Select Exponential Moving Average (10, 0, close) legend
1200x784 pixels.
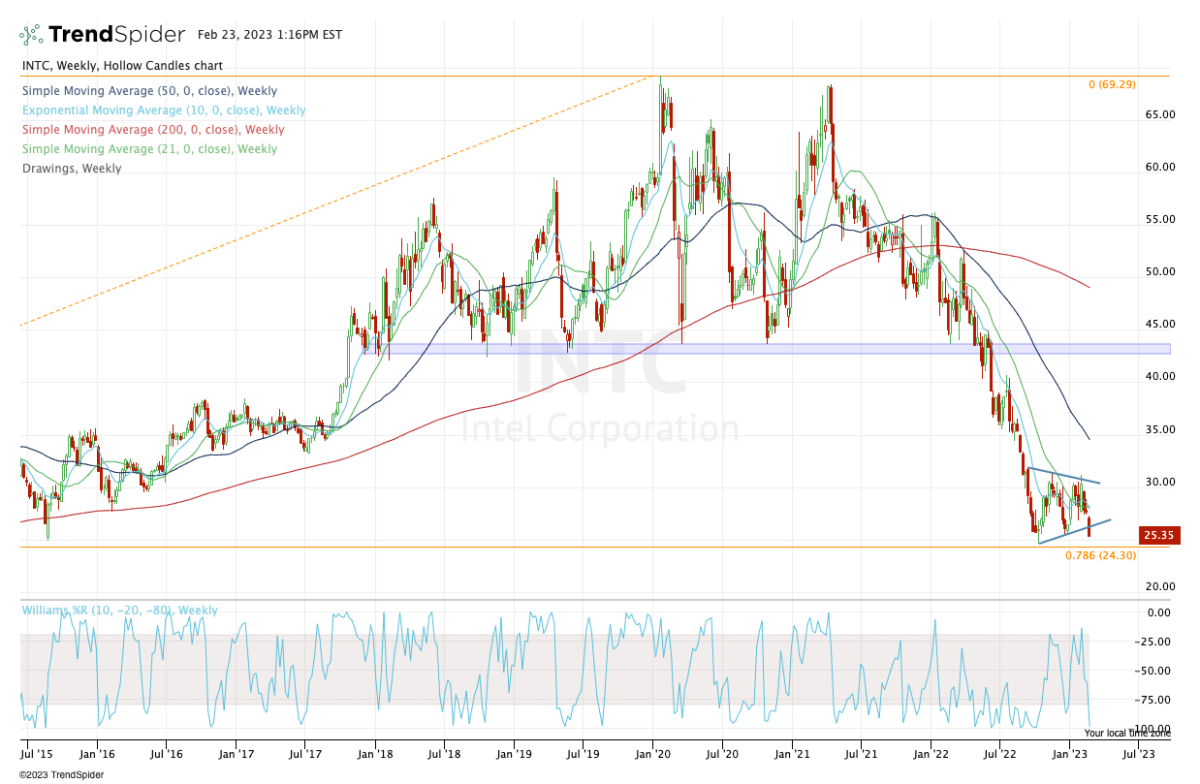pyautogui.click(x=163, y=110)
